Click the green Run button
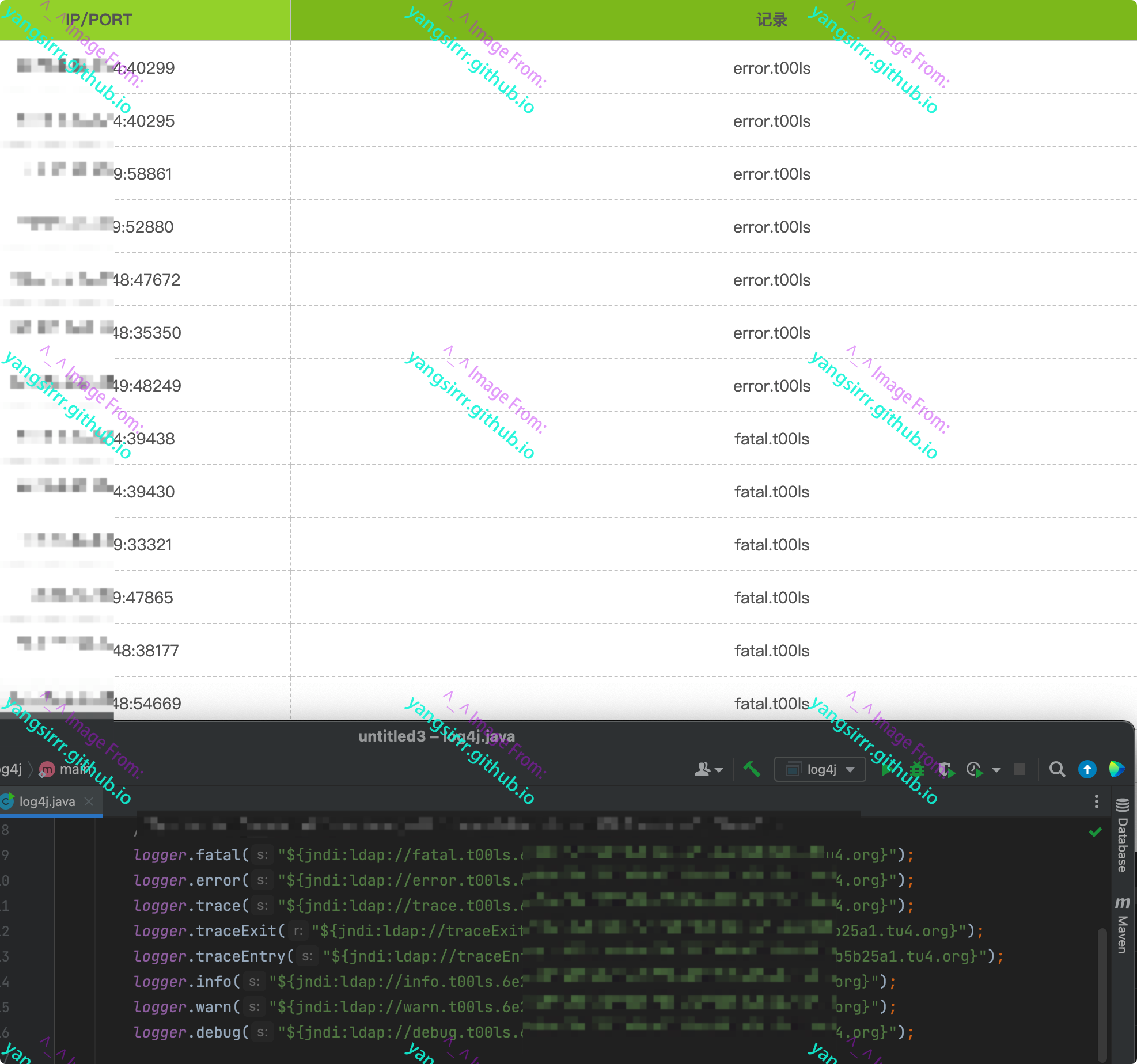Viewport: 1137px width, 1064px height. (x=886, y=769)
